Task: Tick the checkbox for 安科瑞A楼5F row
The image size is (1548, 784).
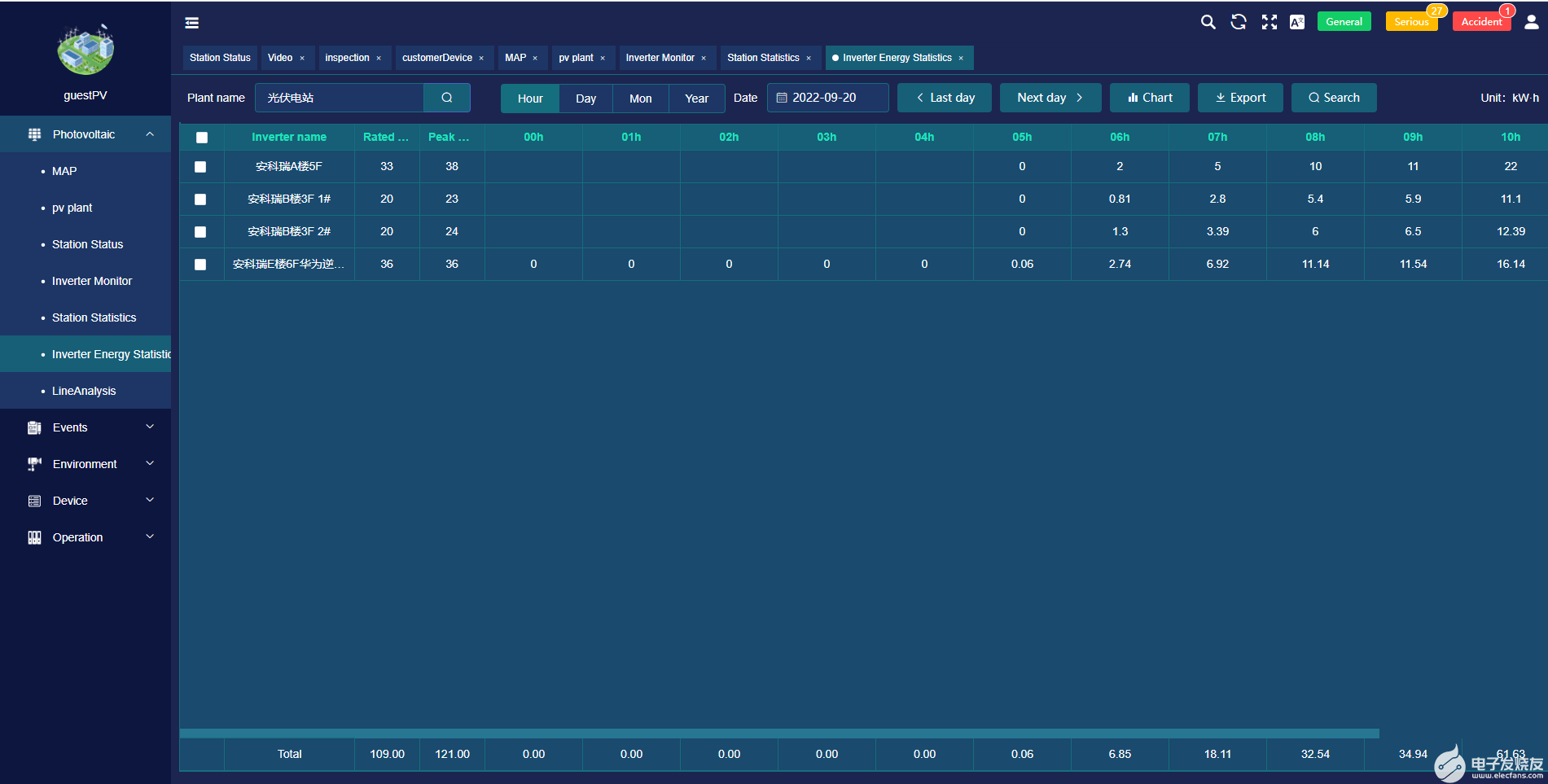Action: point(200,167)
